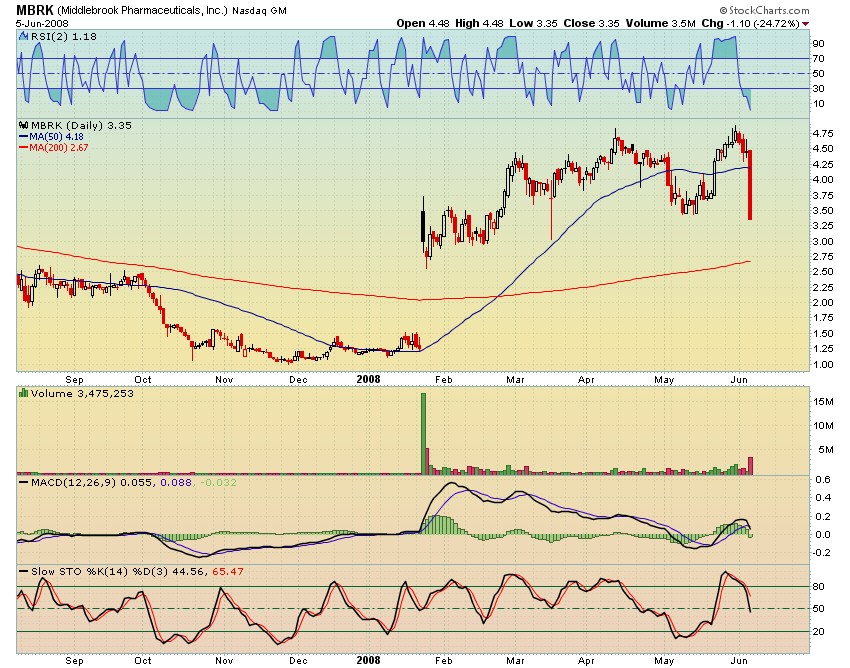850x668 pixels.
Task: Click the 30 level on the RSI axis
Action: point(818,88)
